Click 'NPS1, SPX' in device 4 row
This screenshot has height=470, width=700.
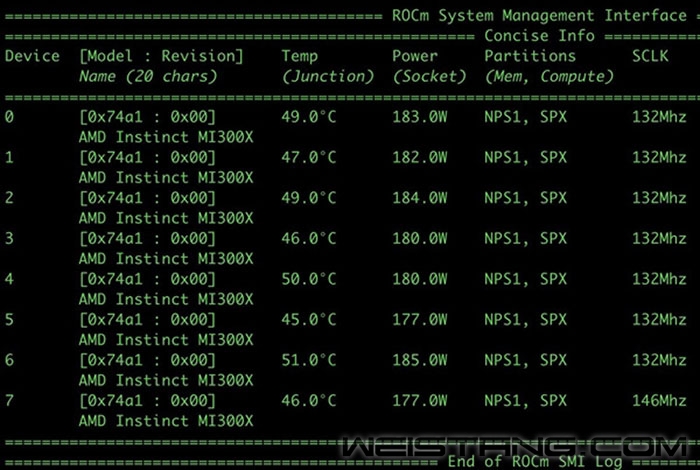525,279
